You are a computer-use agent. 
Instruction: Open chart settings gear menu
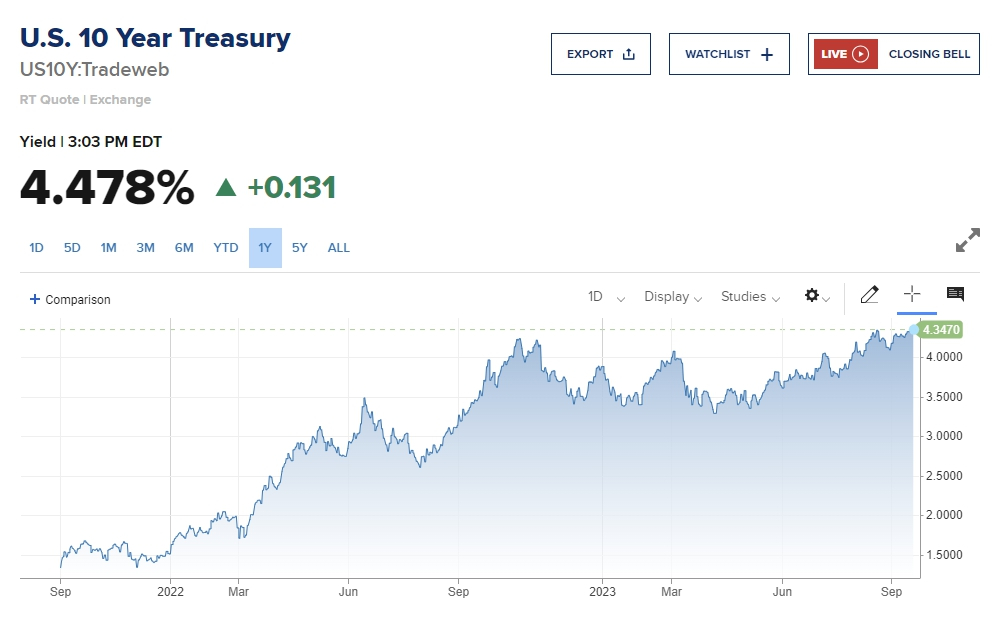pyautogui.click(x=814, y=296)
